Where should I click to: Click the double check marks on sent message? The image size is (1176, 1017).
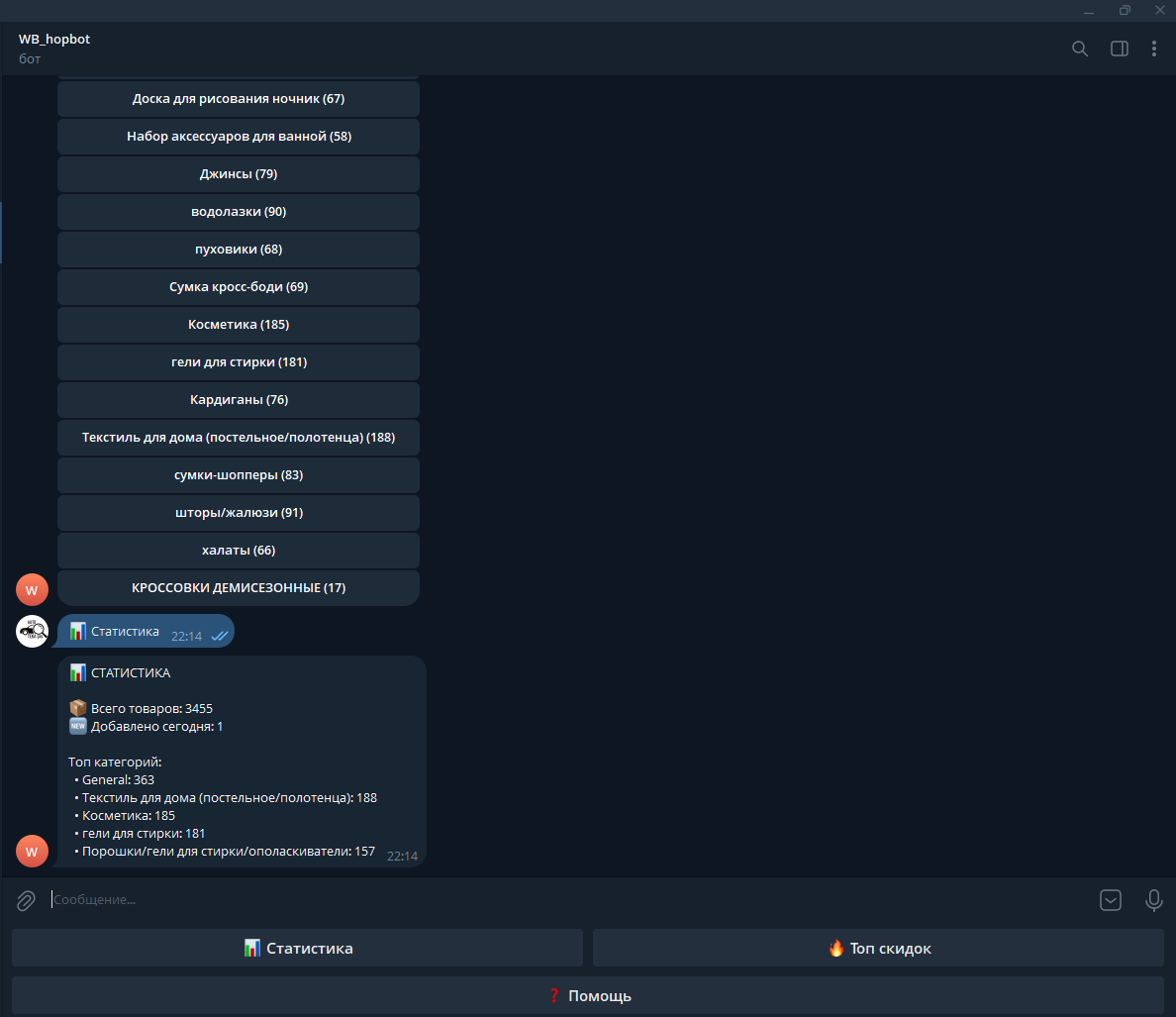(x=219, y=636)
